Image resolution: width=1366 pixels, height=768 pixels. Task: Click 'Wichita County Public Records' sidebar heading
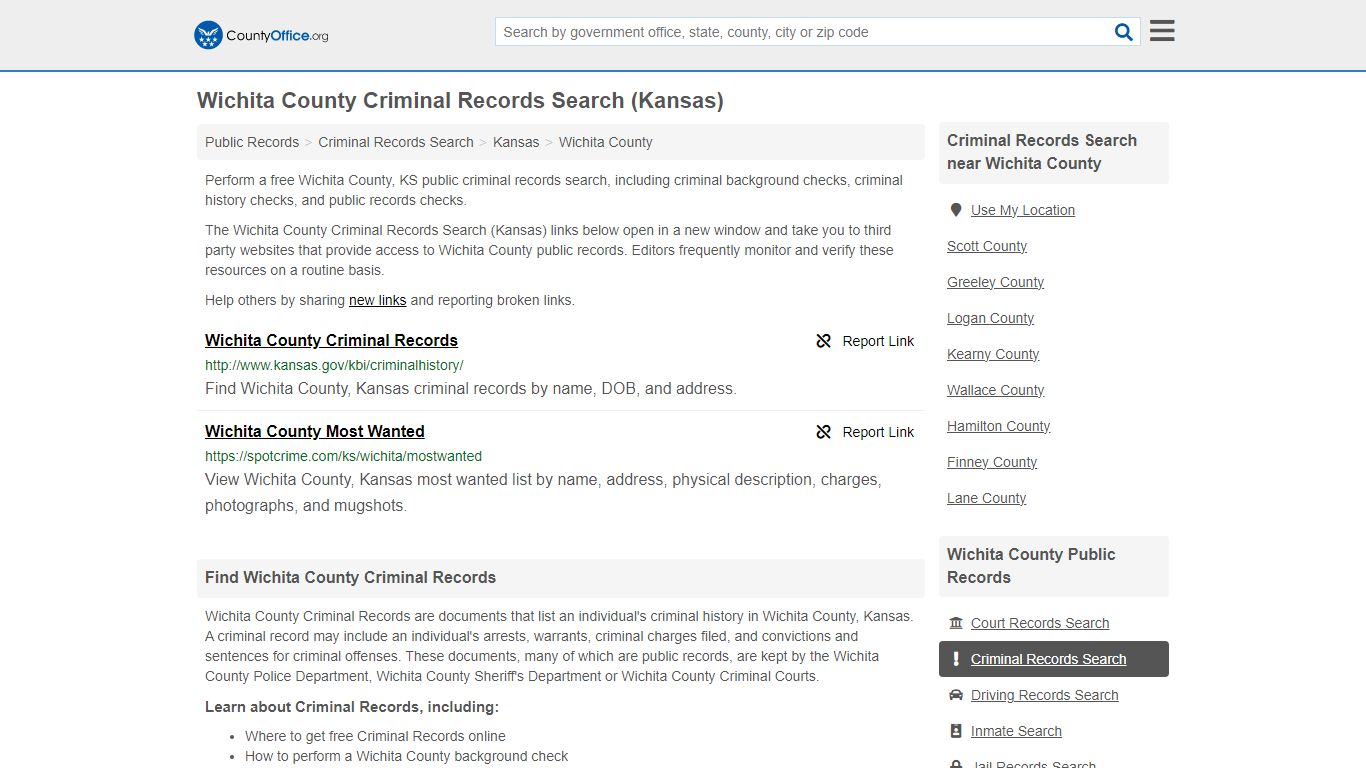pos(1031,566)
